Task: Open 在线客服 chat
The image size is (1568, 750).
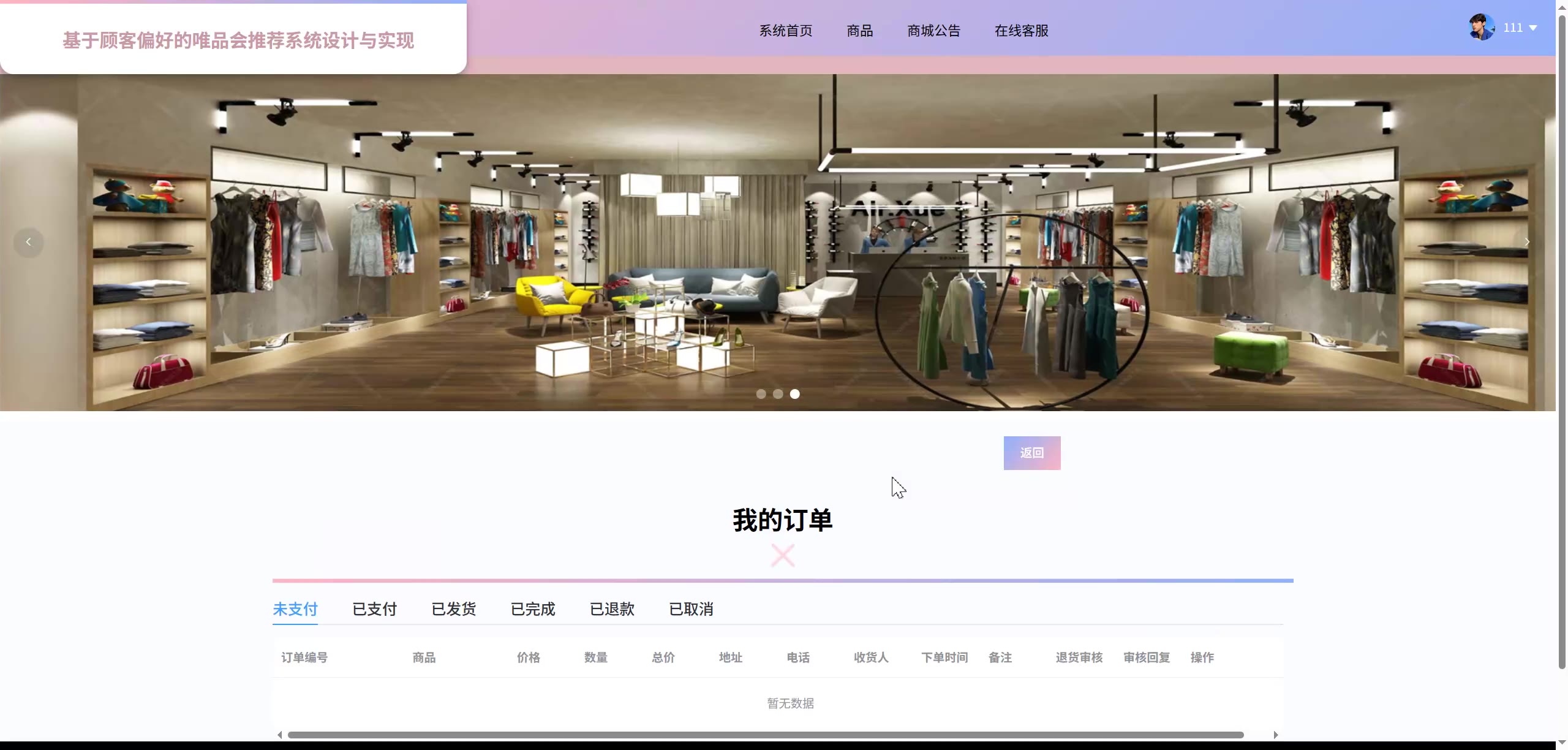Action: coord(1021,31)
